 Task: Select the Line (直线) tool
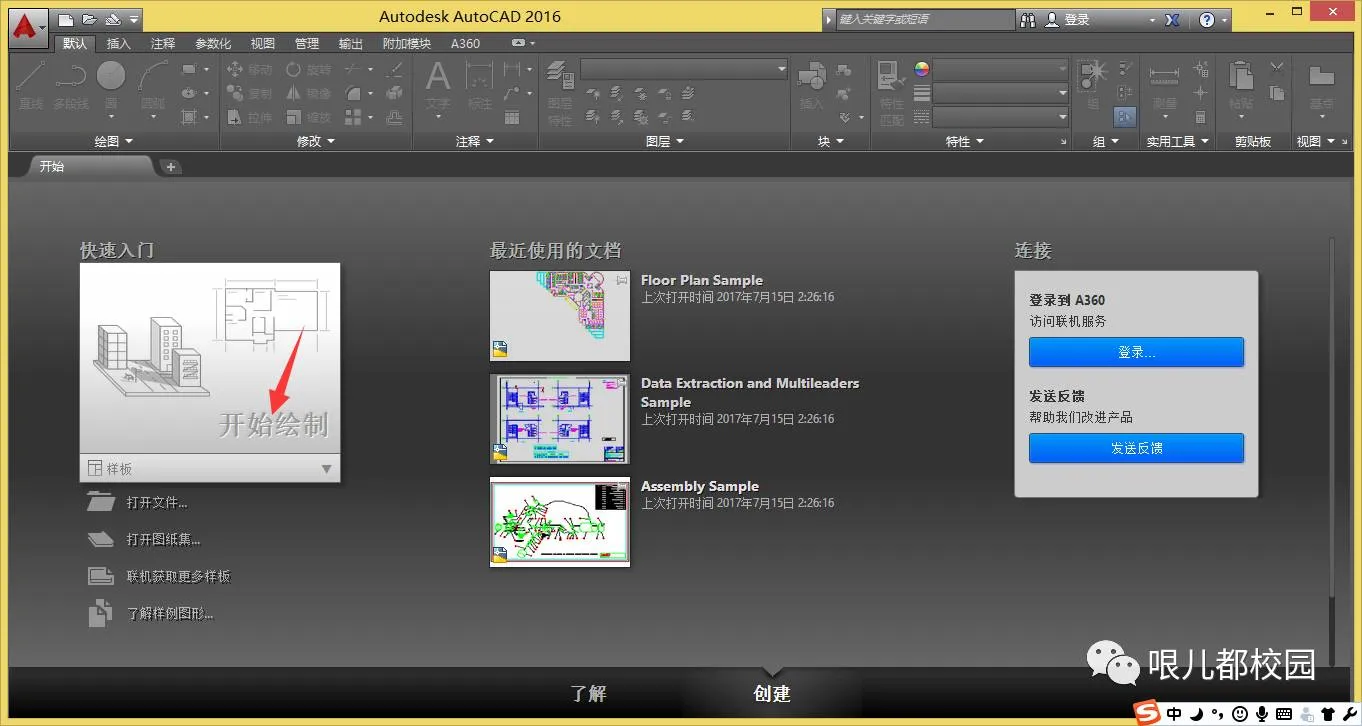point(31,86)
